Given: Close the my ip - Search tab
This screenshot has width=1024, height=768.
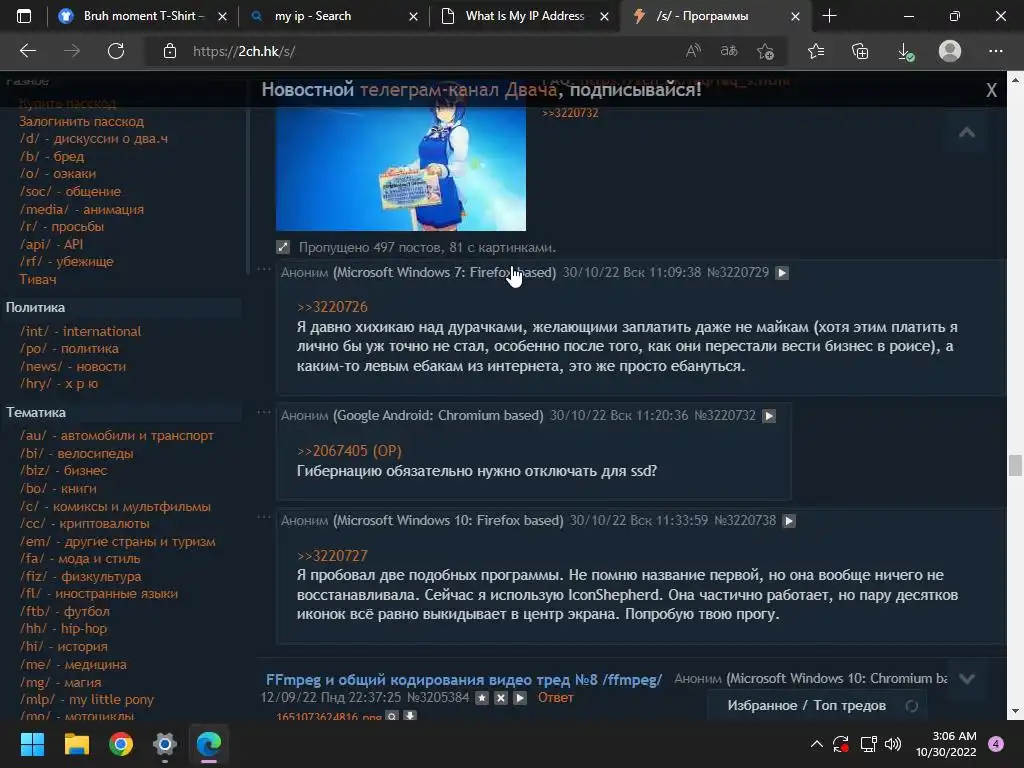Looking at the screenshot, I should click(413, 16).
